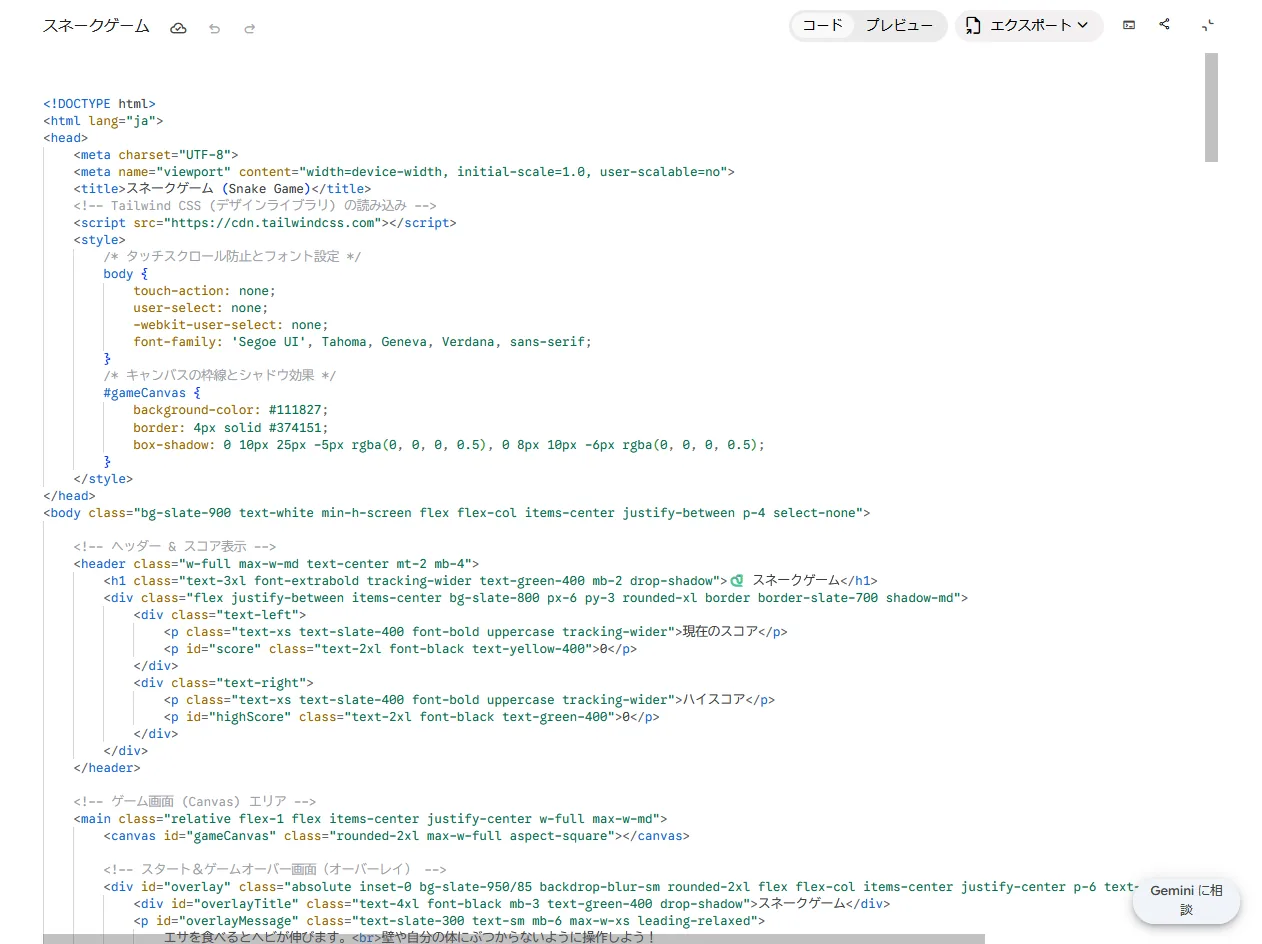Click the <!DOCTYPE html> line
Image resolution: width=1262 pixels, height=944 pixels.
click(99, 103)
